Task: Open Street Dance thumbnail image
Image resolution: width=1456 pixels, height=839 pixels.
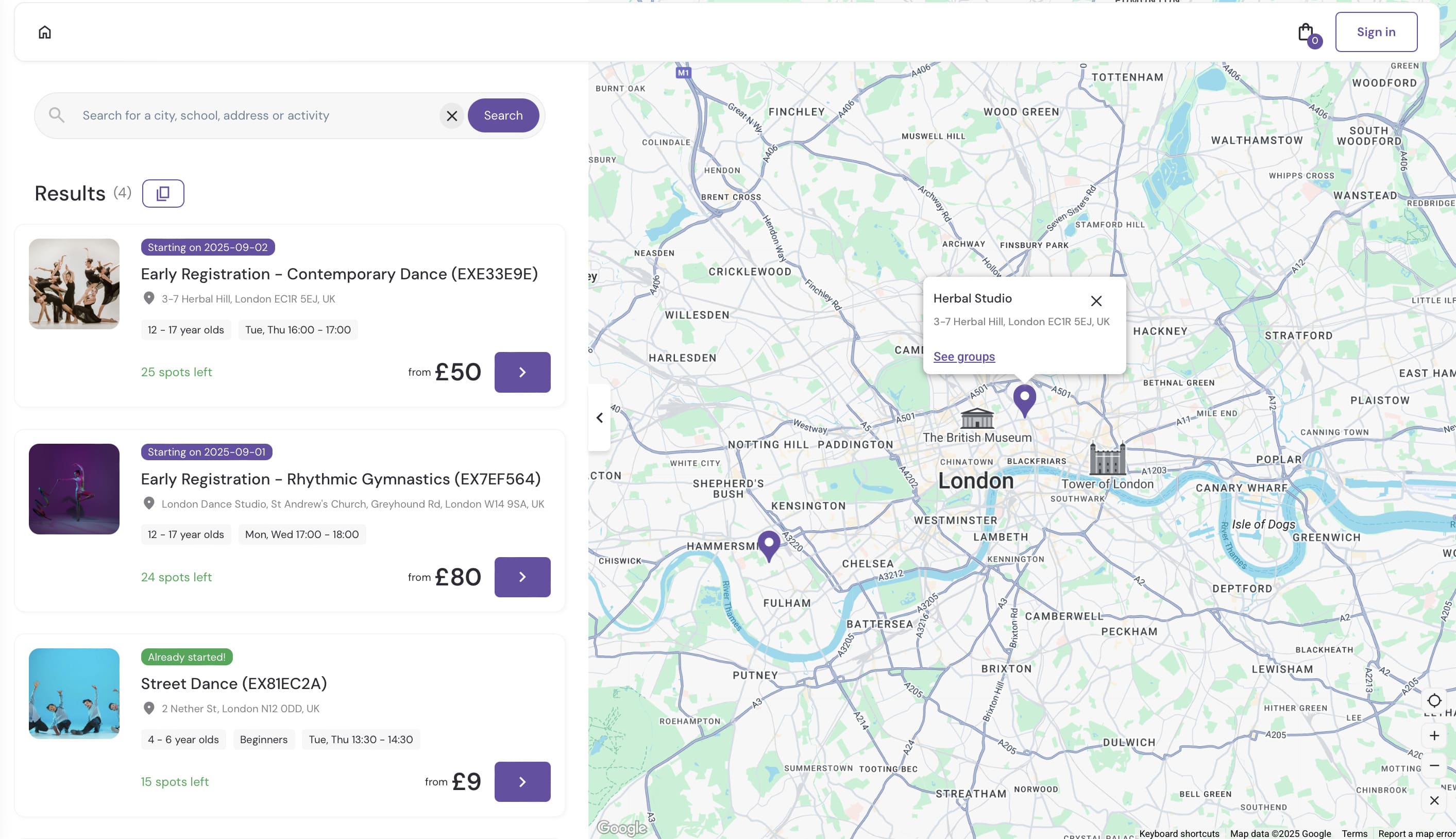Action: (x=74, y=694)
